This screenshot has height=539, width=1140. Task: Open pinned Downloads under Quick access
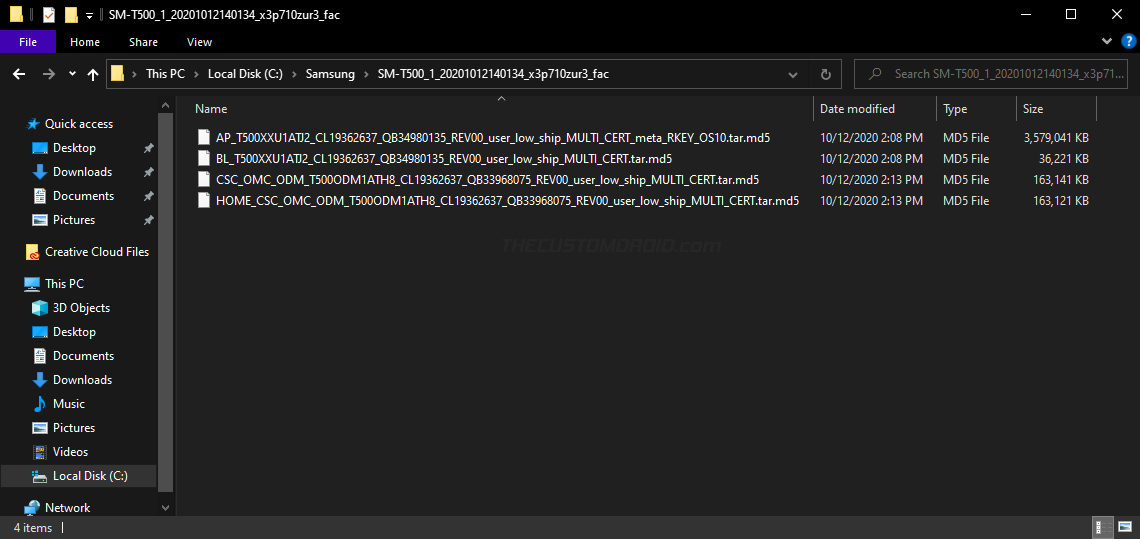tap(82, 172)
